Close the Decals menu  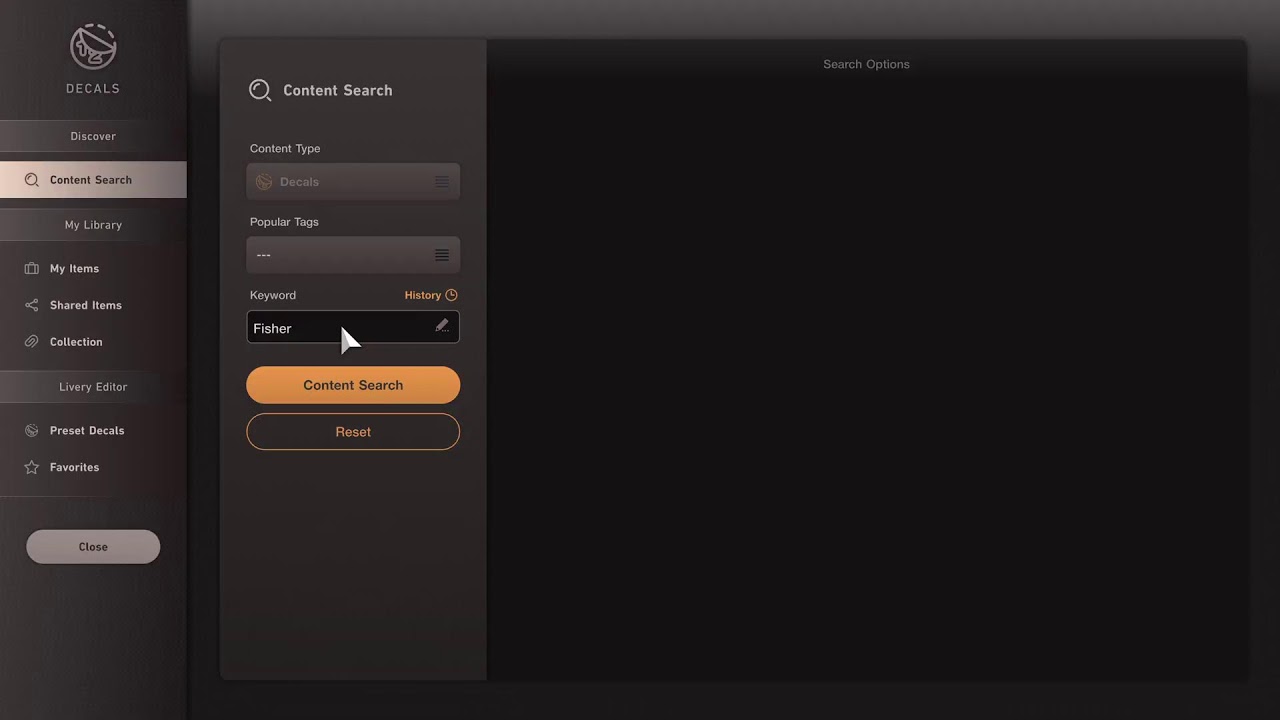[93, 547]
